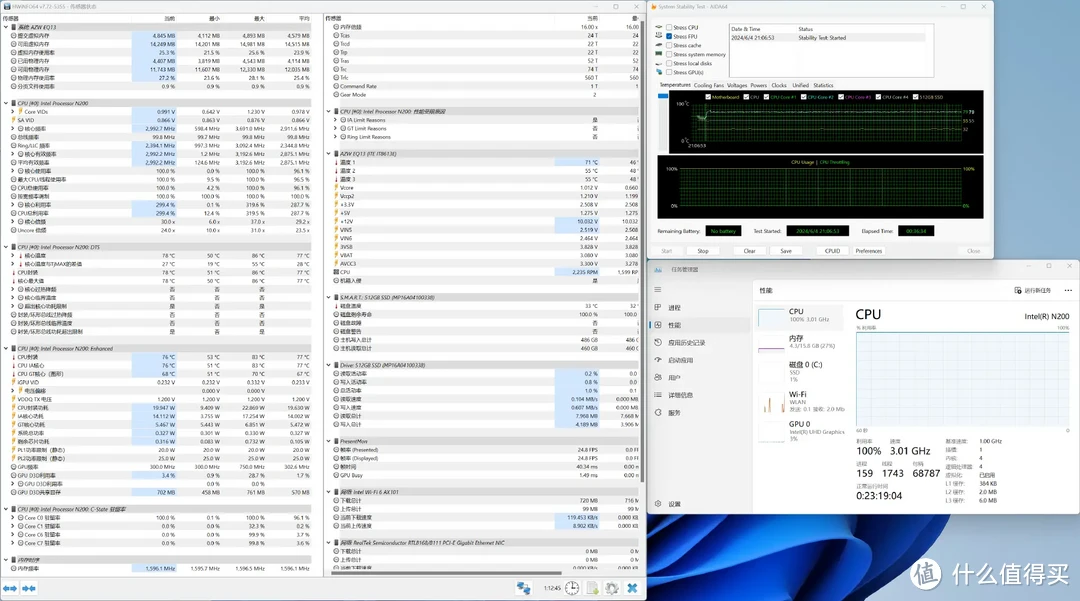1080x601 pixels.
Task: Untick CPU Core #4 graph legend checkbox
Action: [x=878, y=97]
